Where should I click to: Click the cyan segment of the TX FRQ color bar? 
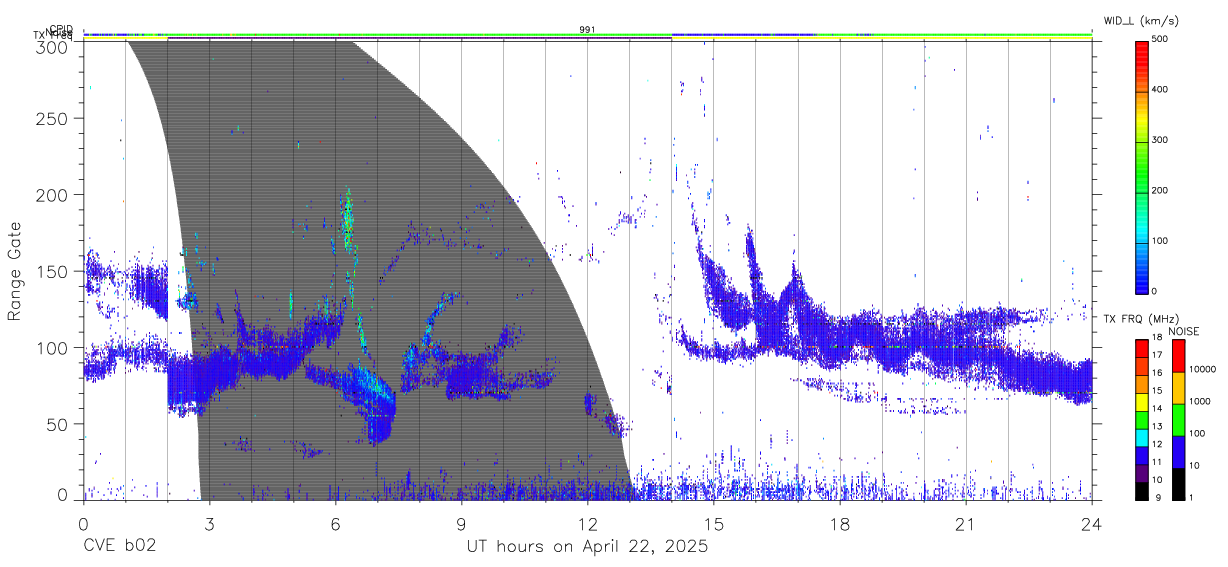click(1141, 438)
